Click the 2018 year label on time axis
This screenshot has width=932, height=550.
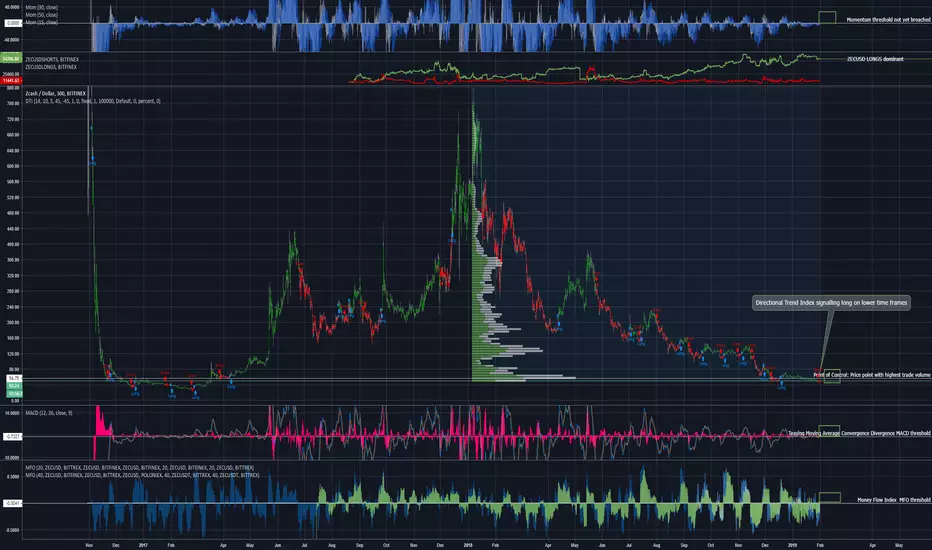[x=468, y=545]
